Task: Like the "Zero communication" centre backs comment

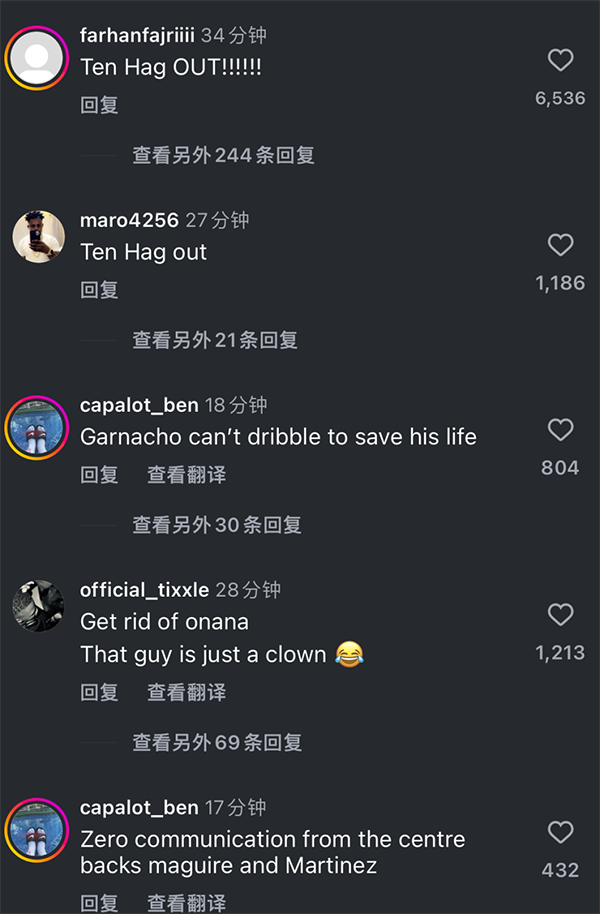Action: pos(561,832)
